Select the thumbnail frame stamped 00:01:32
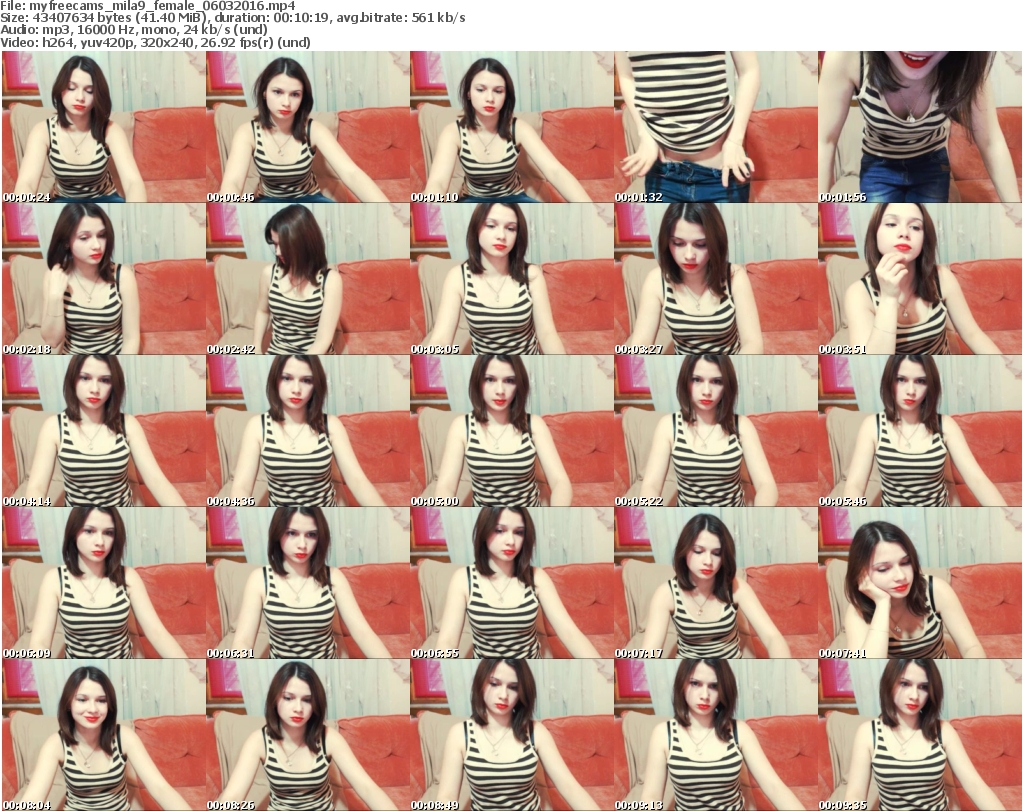Image resolution: width=1024 pixels, height=811 pixels. point(716,127)
